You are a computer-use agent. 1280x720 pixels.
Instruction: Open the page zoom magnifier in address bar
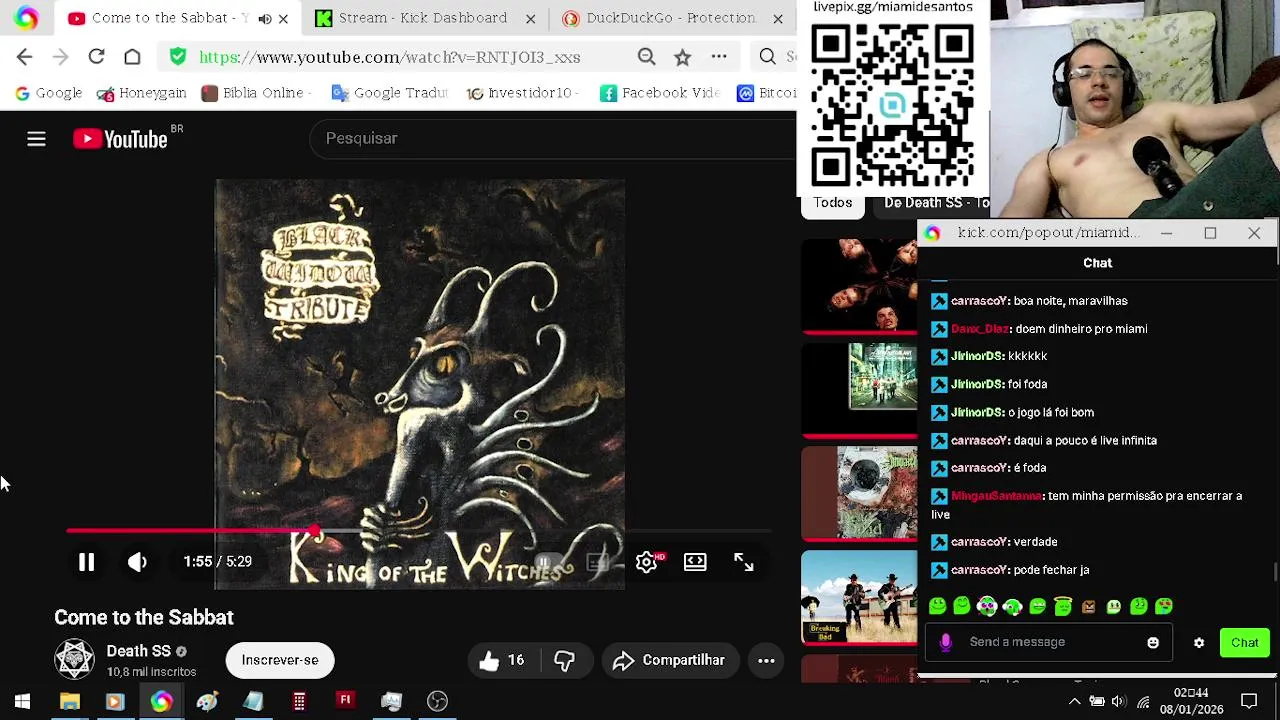[x=646, y=57]
